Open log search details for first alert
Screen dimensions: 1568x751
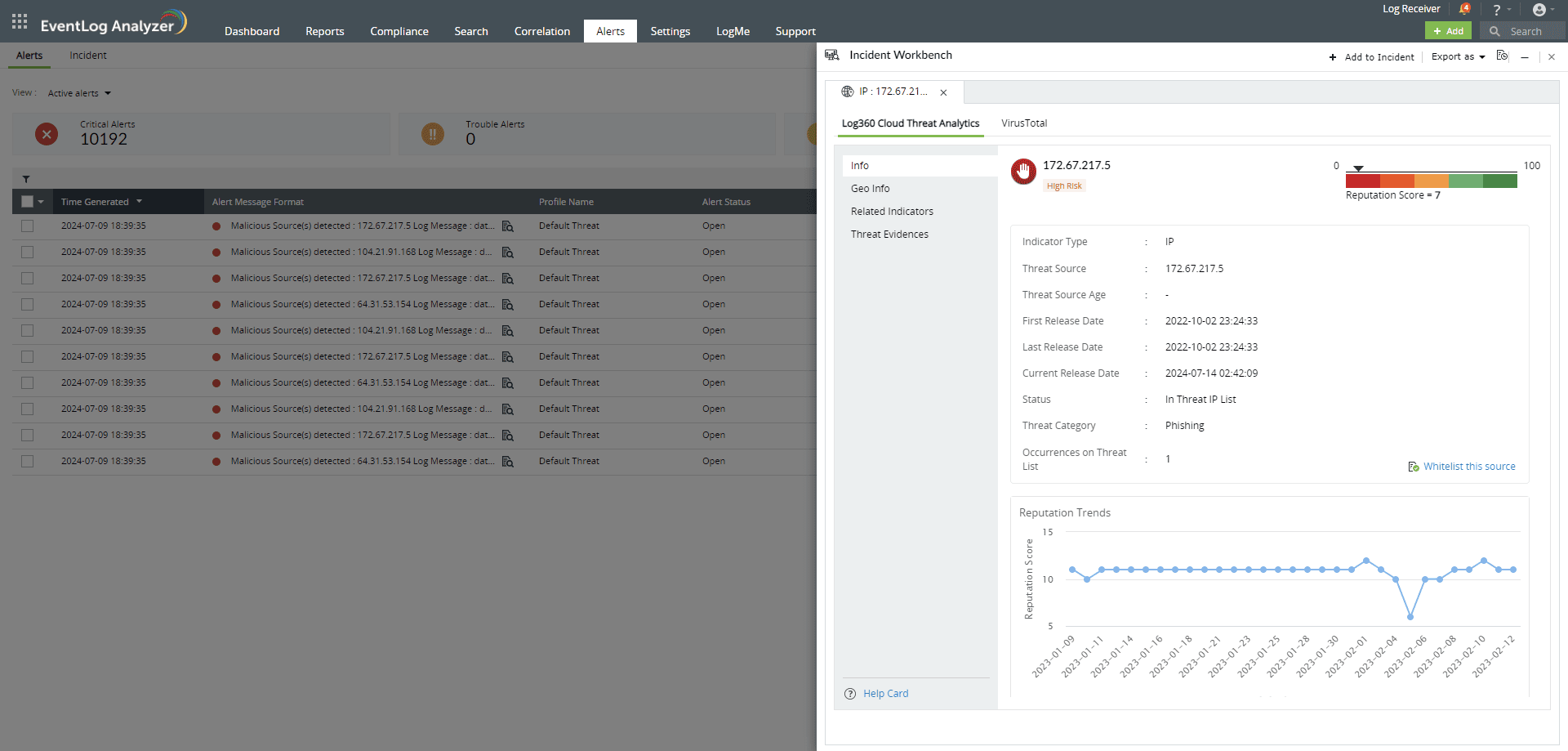point(508,226)
